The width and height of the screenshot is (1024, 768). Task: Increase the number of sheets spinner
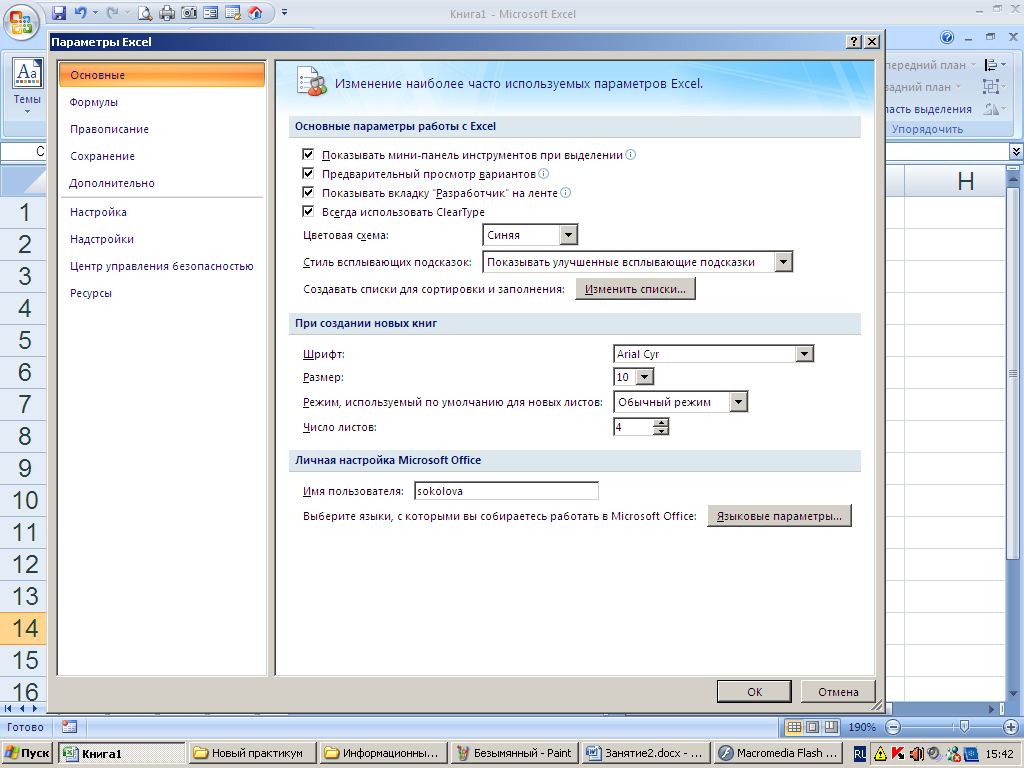662,423
